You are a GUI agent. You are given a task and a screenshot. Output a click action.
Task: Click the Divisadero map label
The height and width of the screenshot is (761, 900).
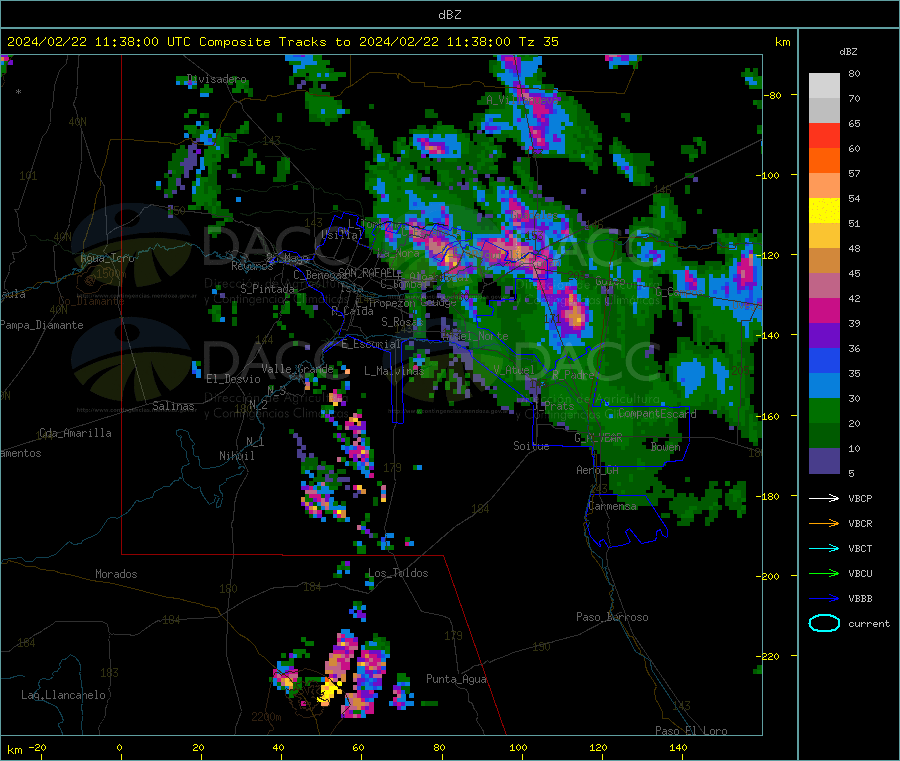pos(217,79)
